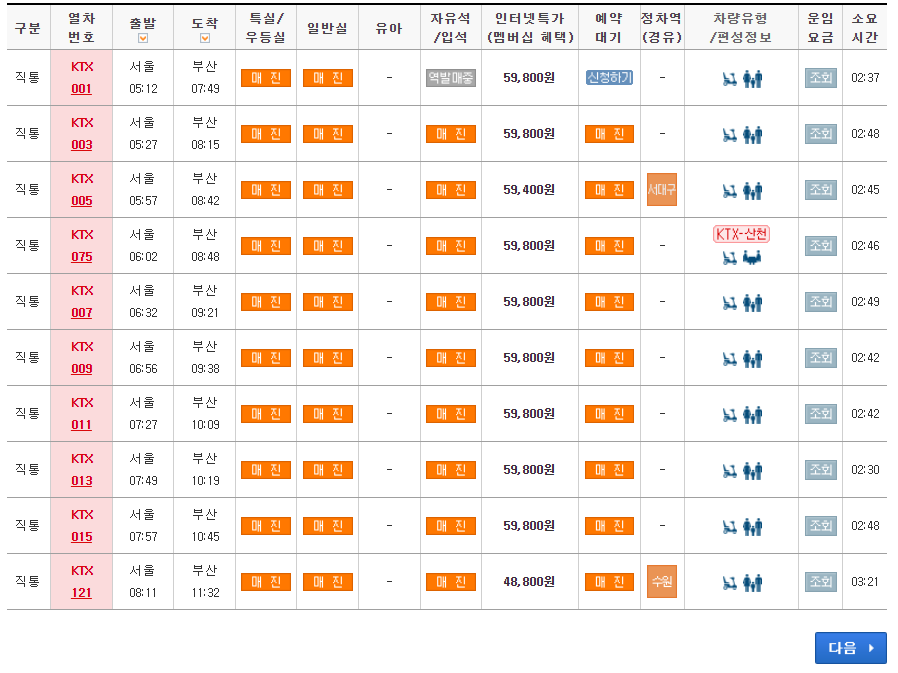Select the 매진 special-class status for KTX 007
The height and width of the screenshot is (673, 898).
tap(266, 301)
